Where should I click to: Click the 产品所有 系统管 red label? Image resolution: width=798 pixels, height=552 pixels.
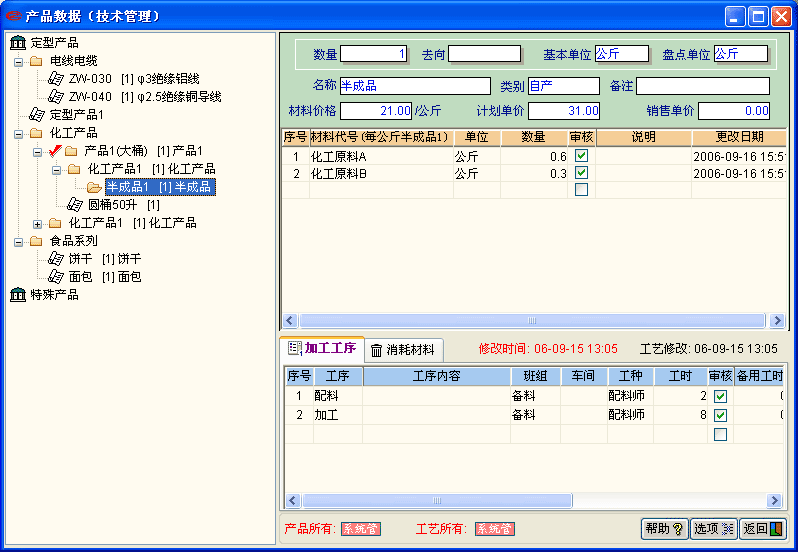pyautogui.click(x=361, y=529)
